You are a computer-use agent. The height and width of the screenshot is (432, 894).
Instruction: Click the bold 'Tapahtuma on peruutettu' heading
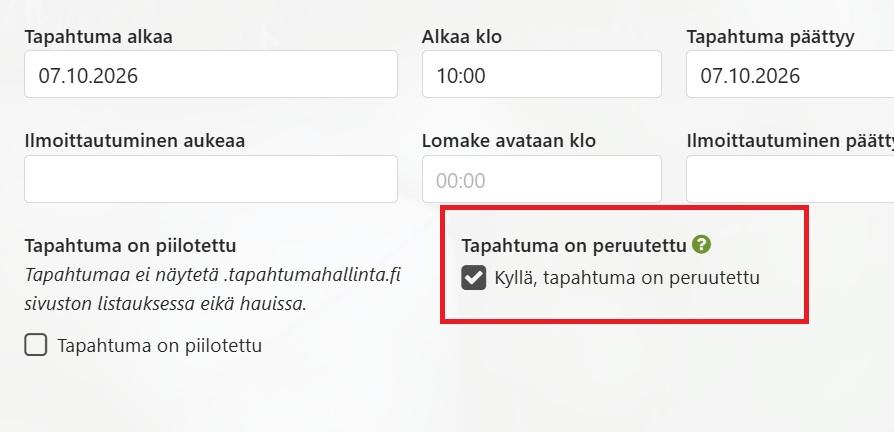574,245
